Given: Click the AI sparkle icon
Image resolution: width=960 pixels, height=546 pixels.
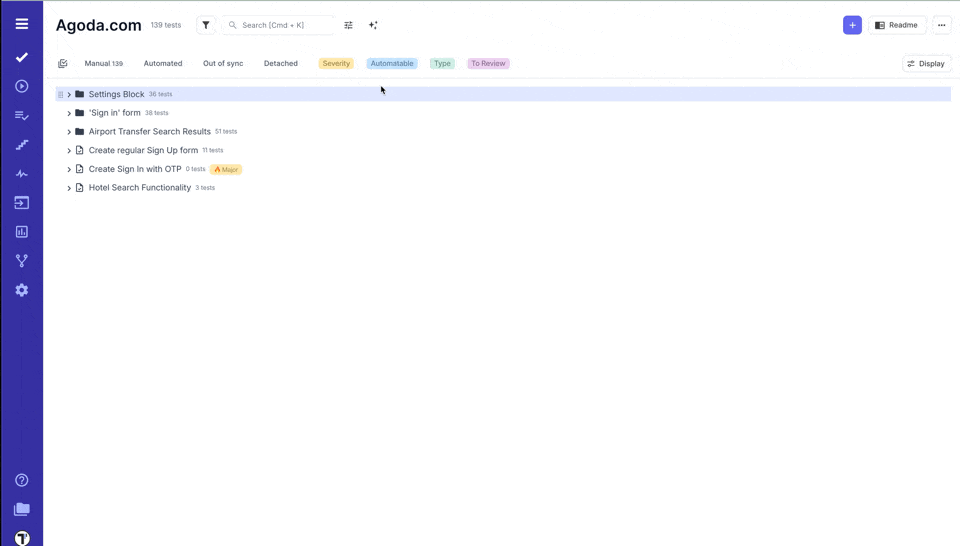Looking at the screenshot, I should point(373,25).
